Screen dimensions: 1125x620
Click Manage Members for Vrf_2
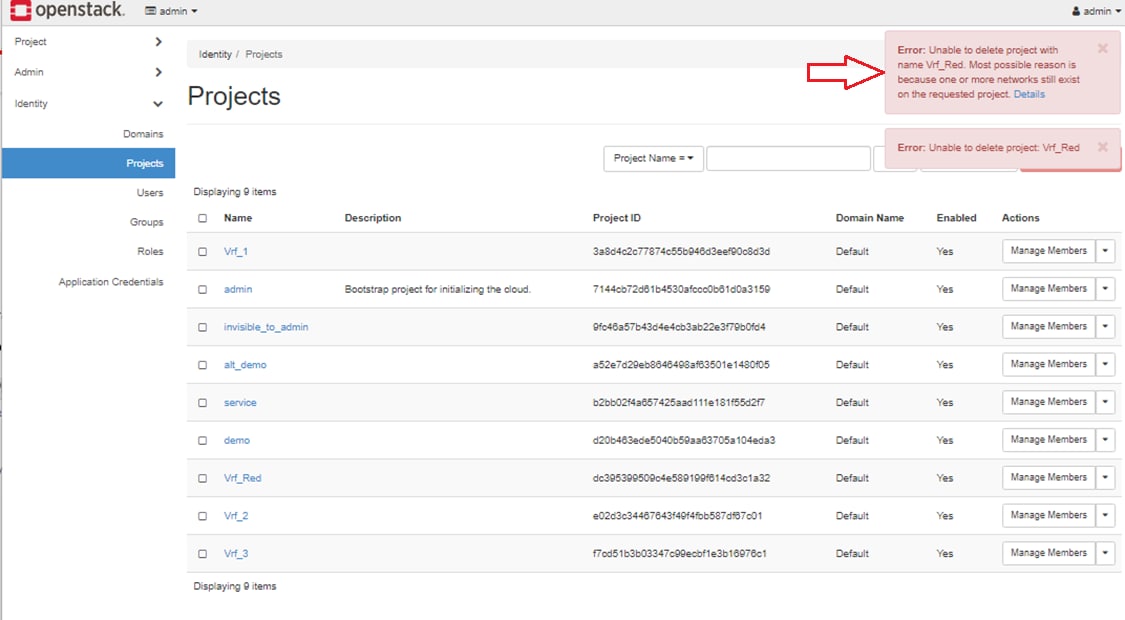point(1048,515)
